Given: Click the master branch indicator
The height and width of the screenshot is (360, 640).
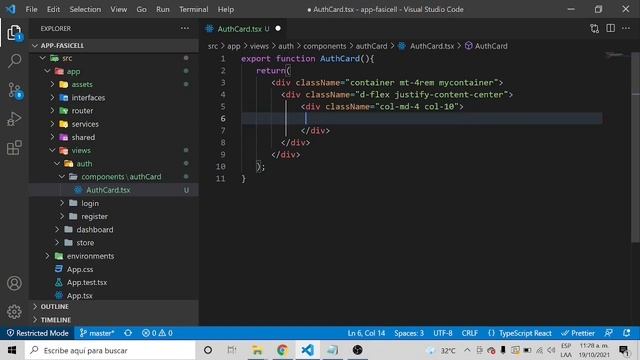Looking at the screenshot, I should click(x=97, y=333).
